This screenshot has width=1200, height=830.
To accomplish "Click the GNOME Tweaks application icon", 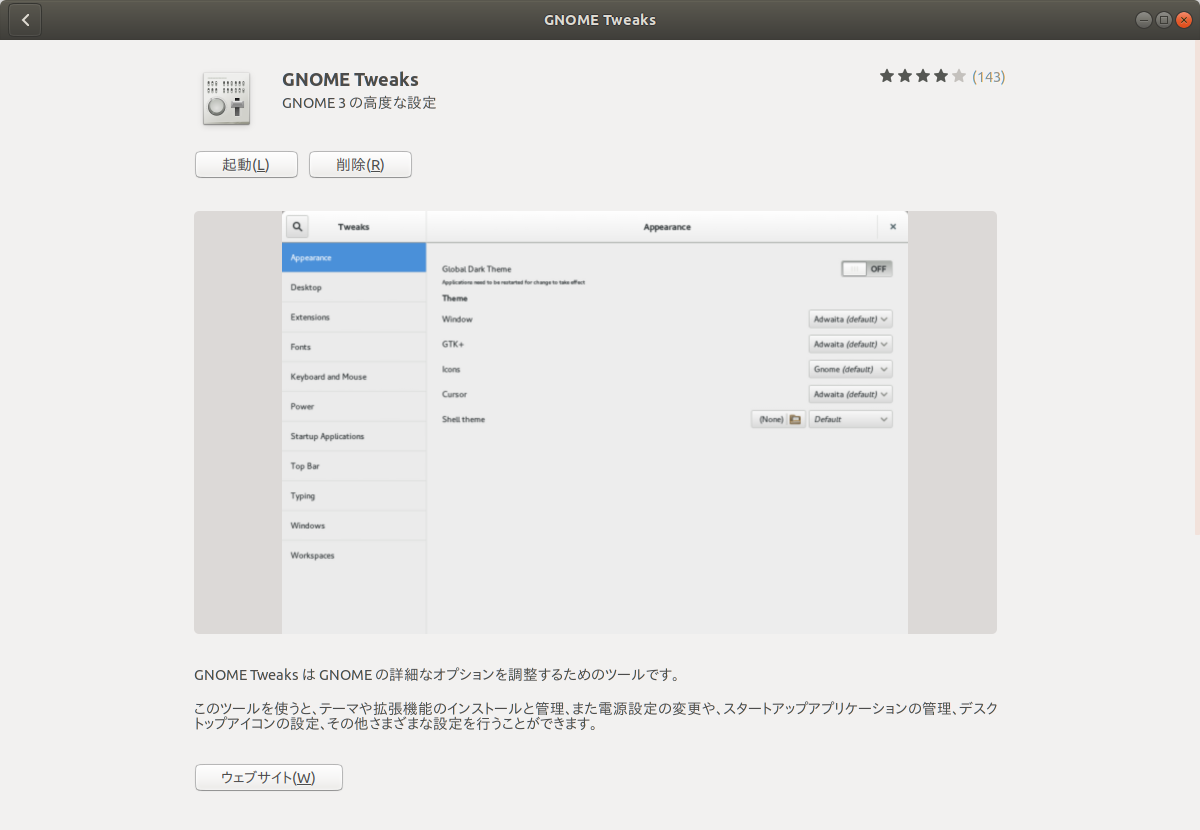I will [225, 97].
